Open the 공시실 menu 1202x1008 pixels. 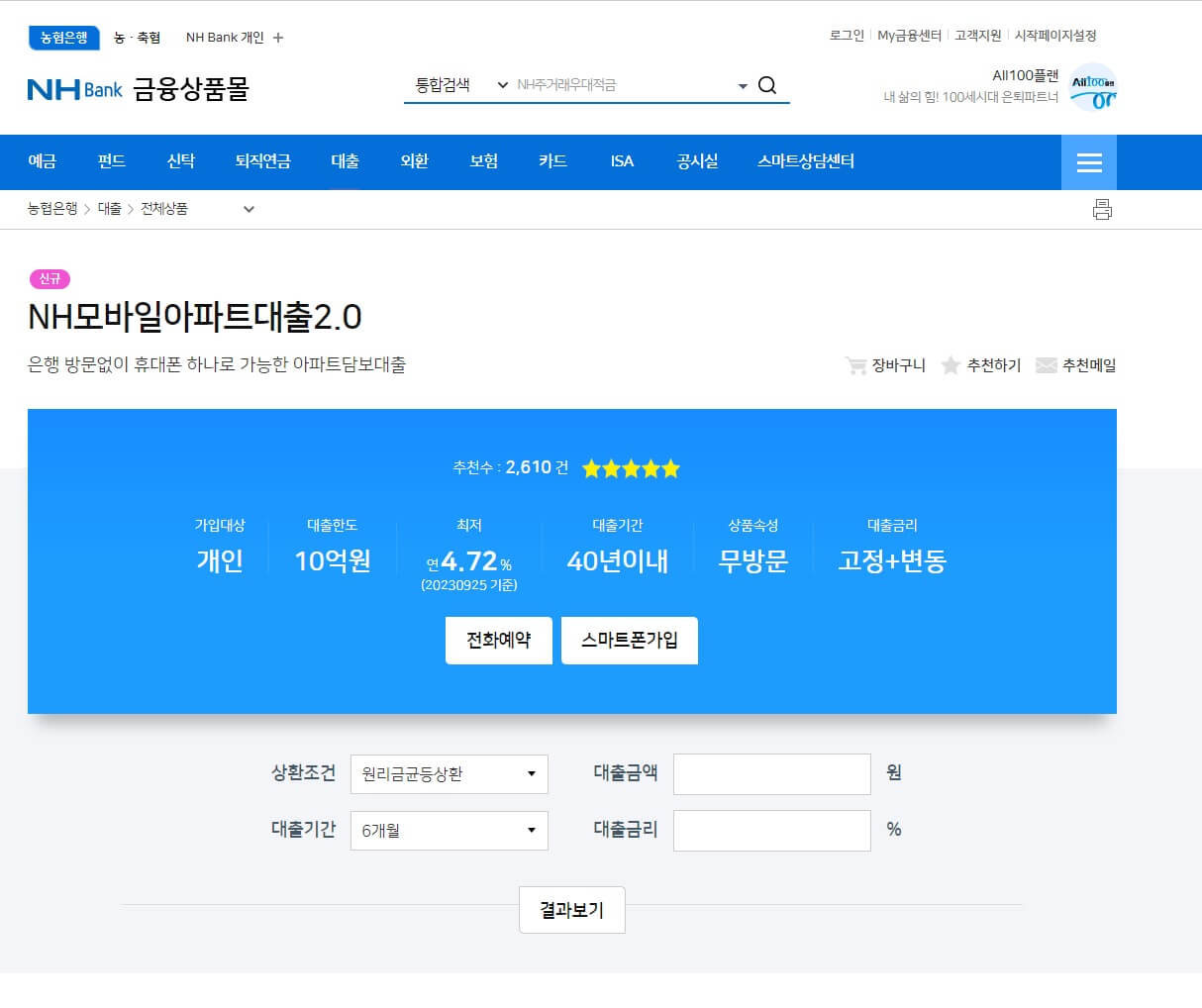(x=697, y=161)
